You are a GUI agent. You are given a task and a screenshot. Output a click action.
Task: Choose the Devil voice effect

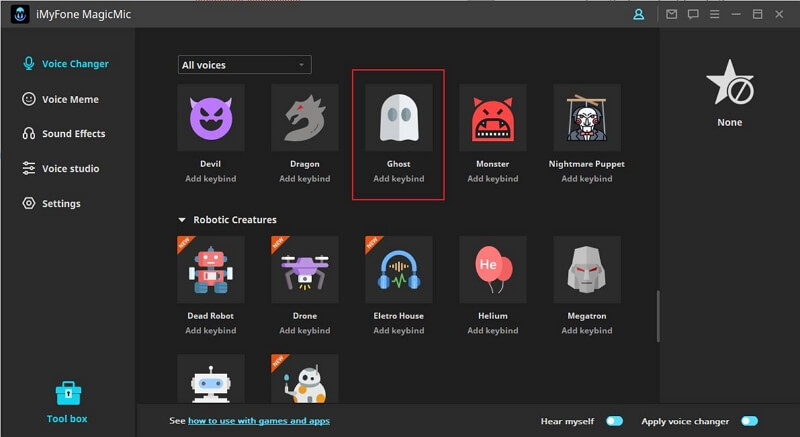(211, 118)
